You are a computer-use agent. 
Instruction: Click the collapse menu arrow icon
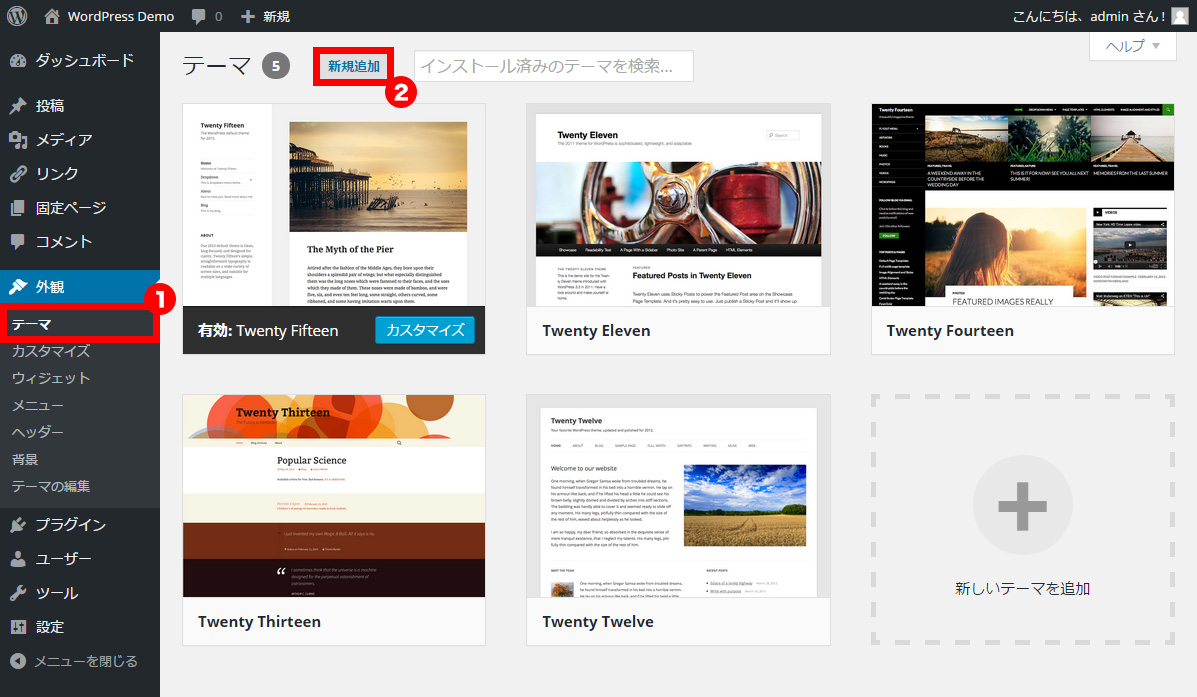[18, 661]
